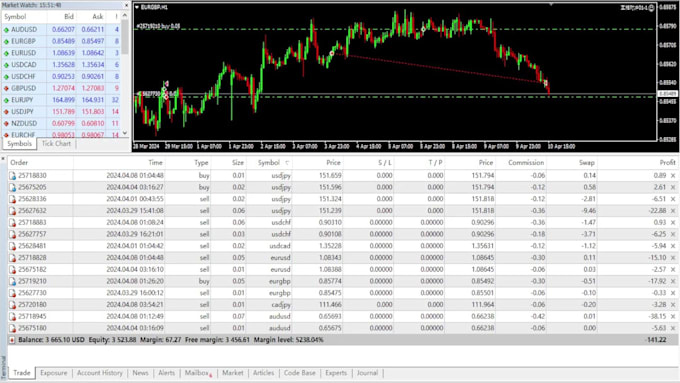Click the current price tag on chart scale

pos(667,94)
